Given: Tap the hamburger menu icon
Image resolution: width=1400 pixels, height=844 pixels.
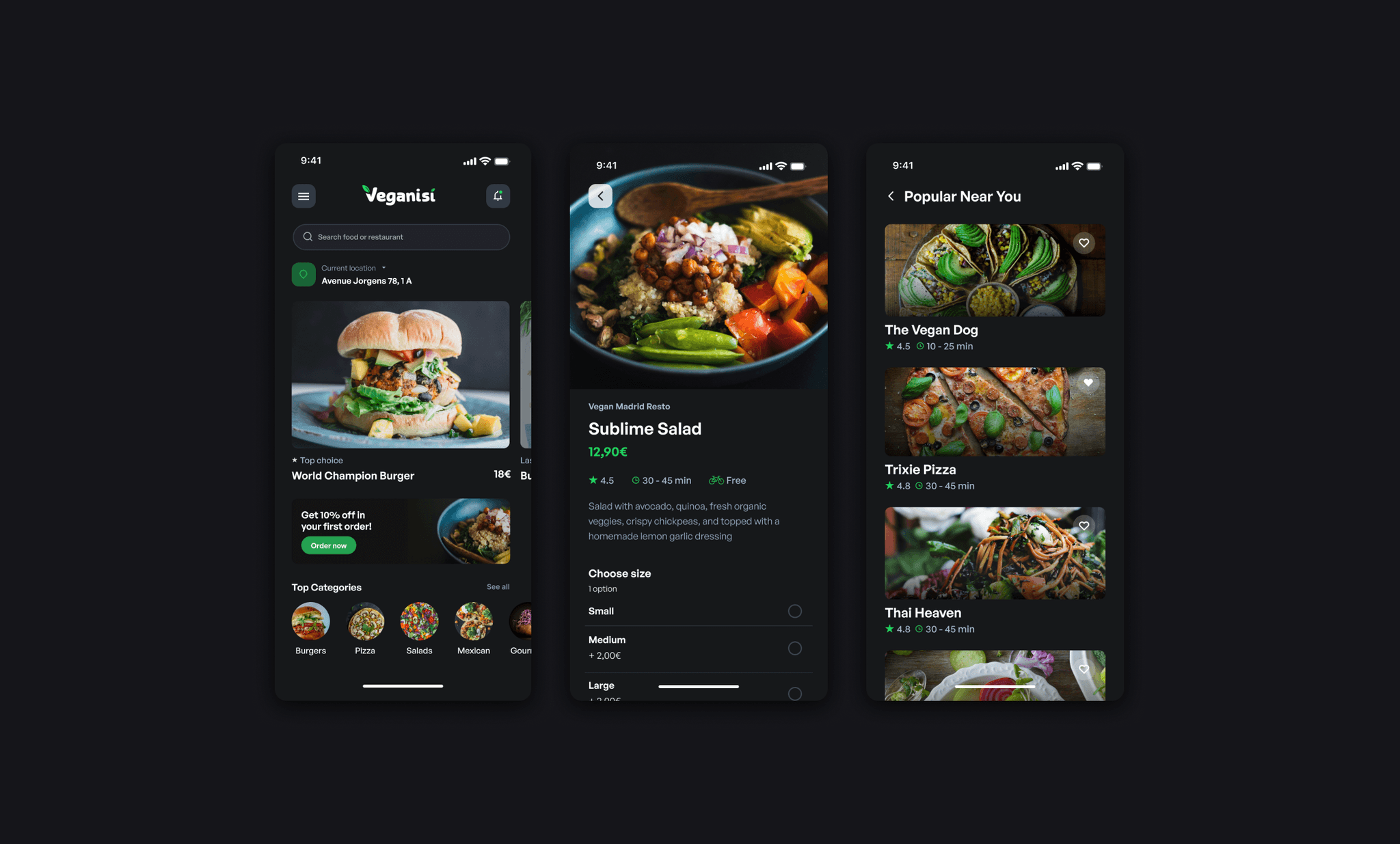Looking at the screenshot, I should tap(303, 195).
